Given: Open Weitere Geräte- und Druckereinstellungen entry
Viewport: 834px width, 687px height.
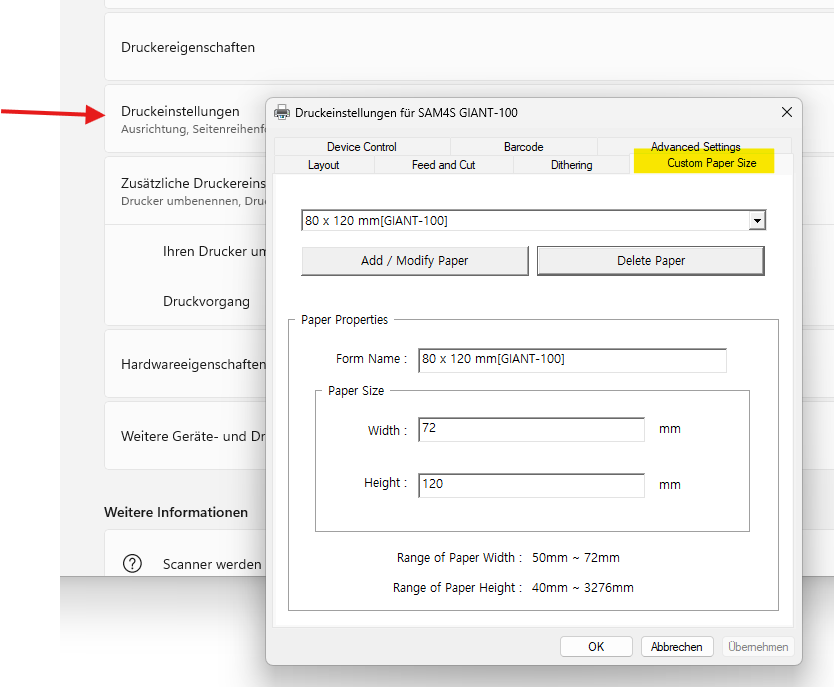Looking at the screenshot, I should click(x=186, y=436).
